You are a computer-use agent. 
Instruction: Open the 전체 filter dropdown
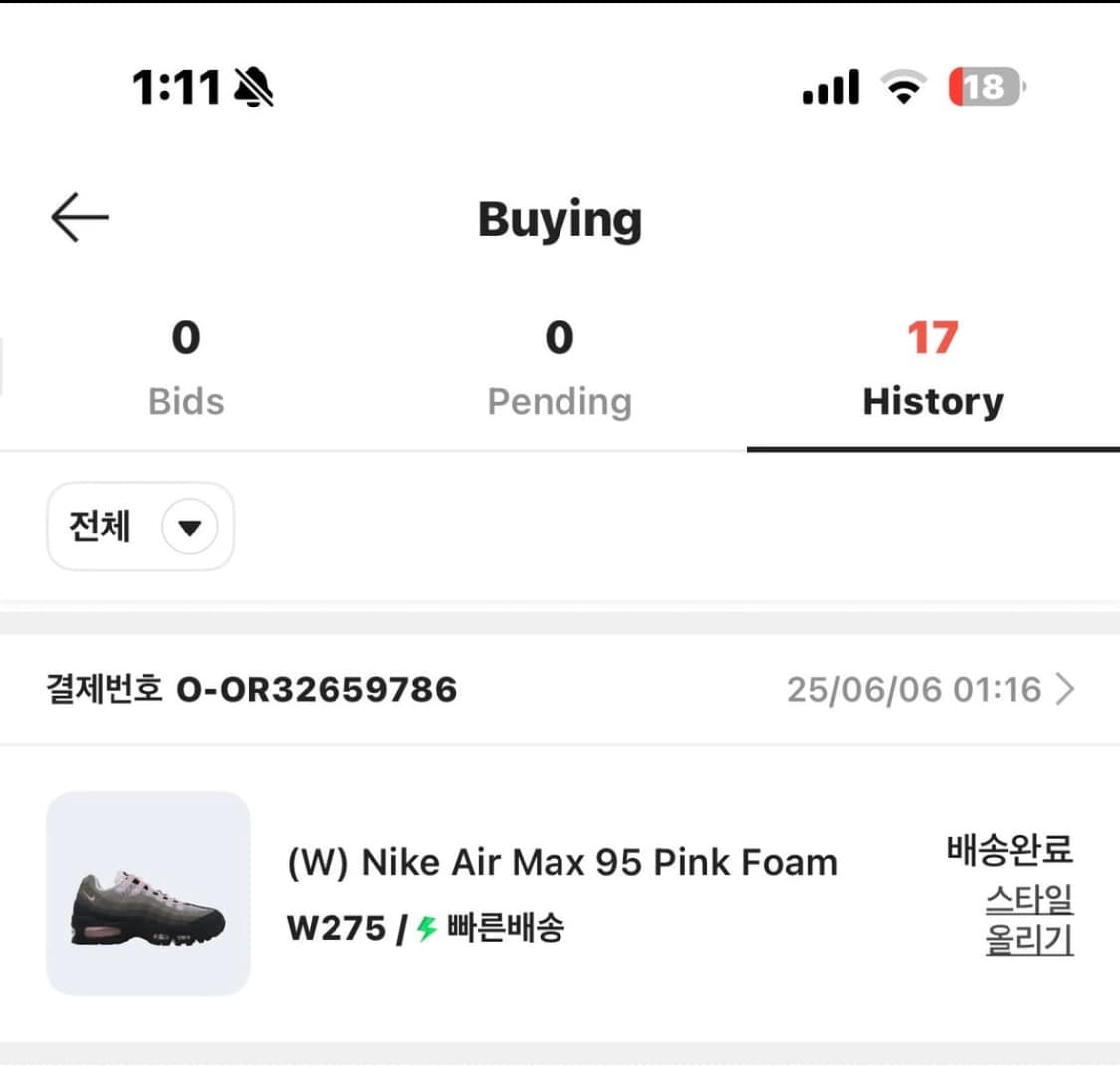point(140,527)
